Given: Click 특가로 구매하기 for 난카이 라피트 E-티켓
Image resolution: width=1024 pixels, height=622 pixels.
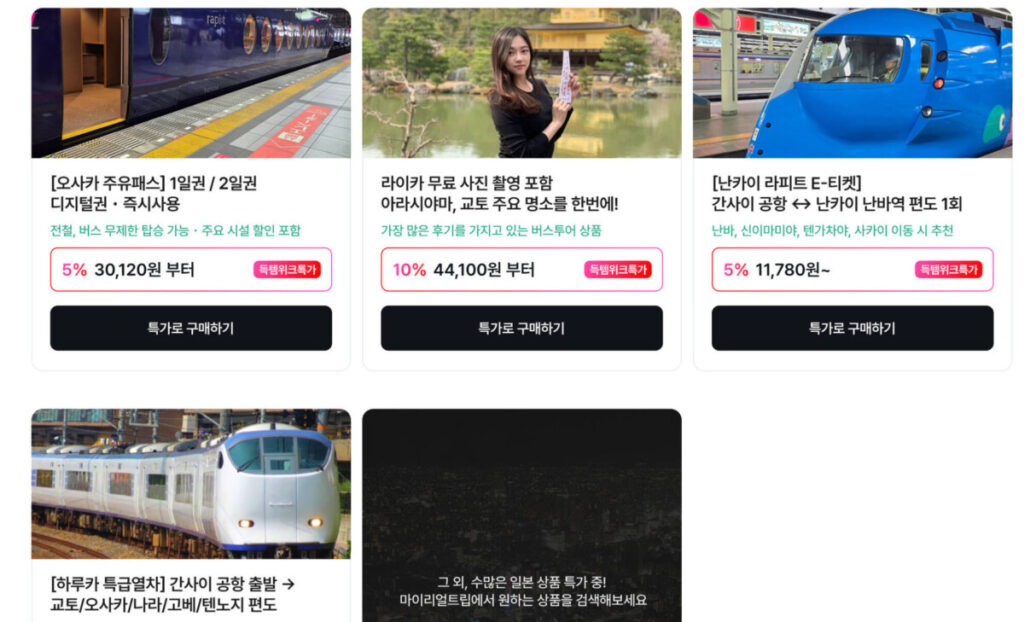Looking at the screenshot, I should click(x=852, y=328).
